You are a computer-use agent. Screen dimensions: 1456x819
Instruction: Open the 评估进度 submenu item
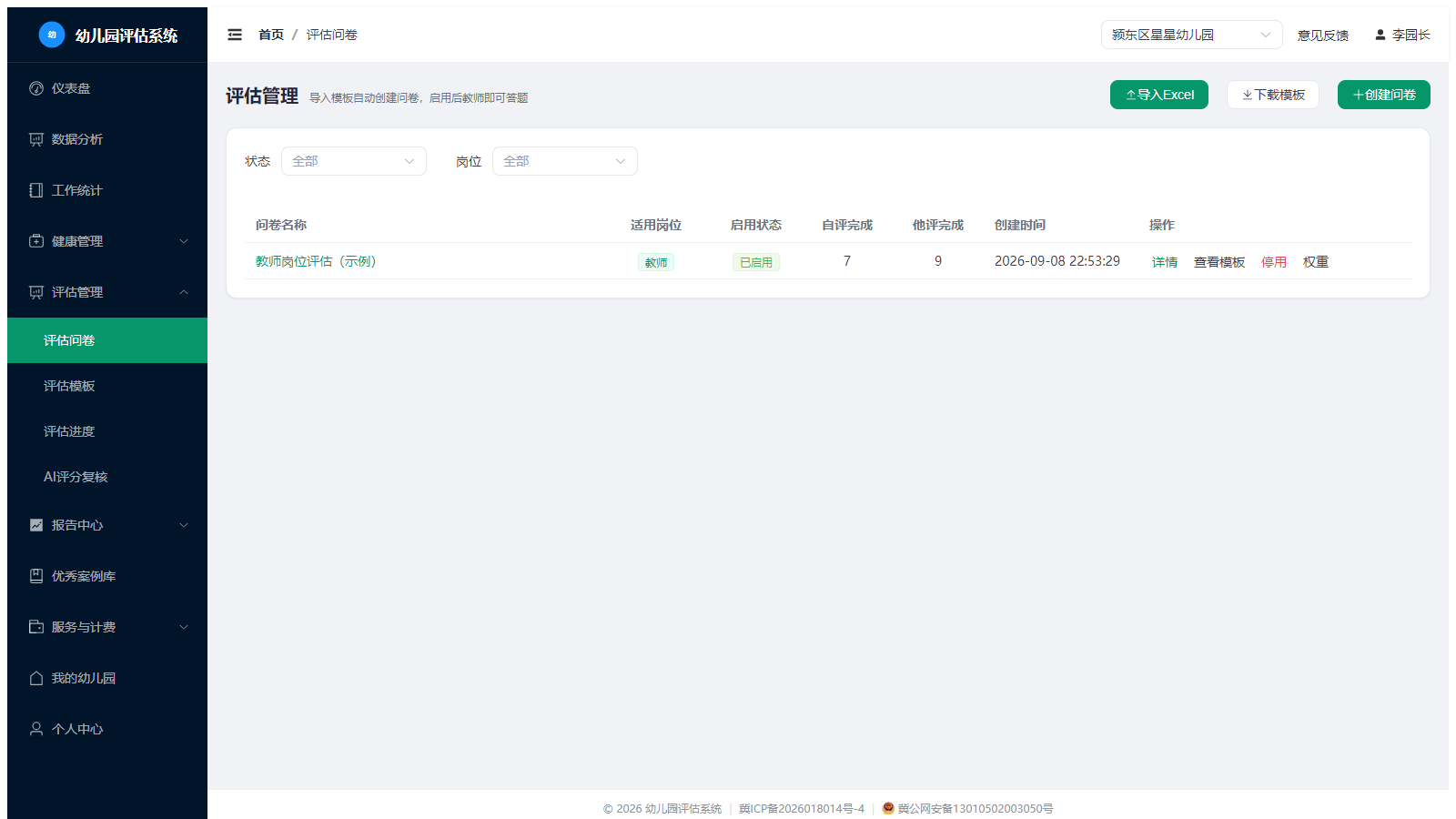(107, 431)
